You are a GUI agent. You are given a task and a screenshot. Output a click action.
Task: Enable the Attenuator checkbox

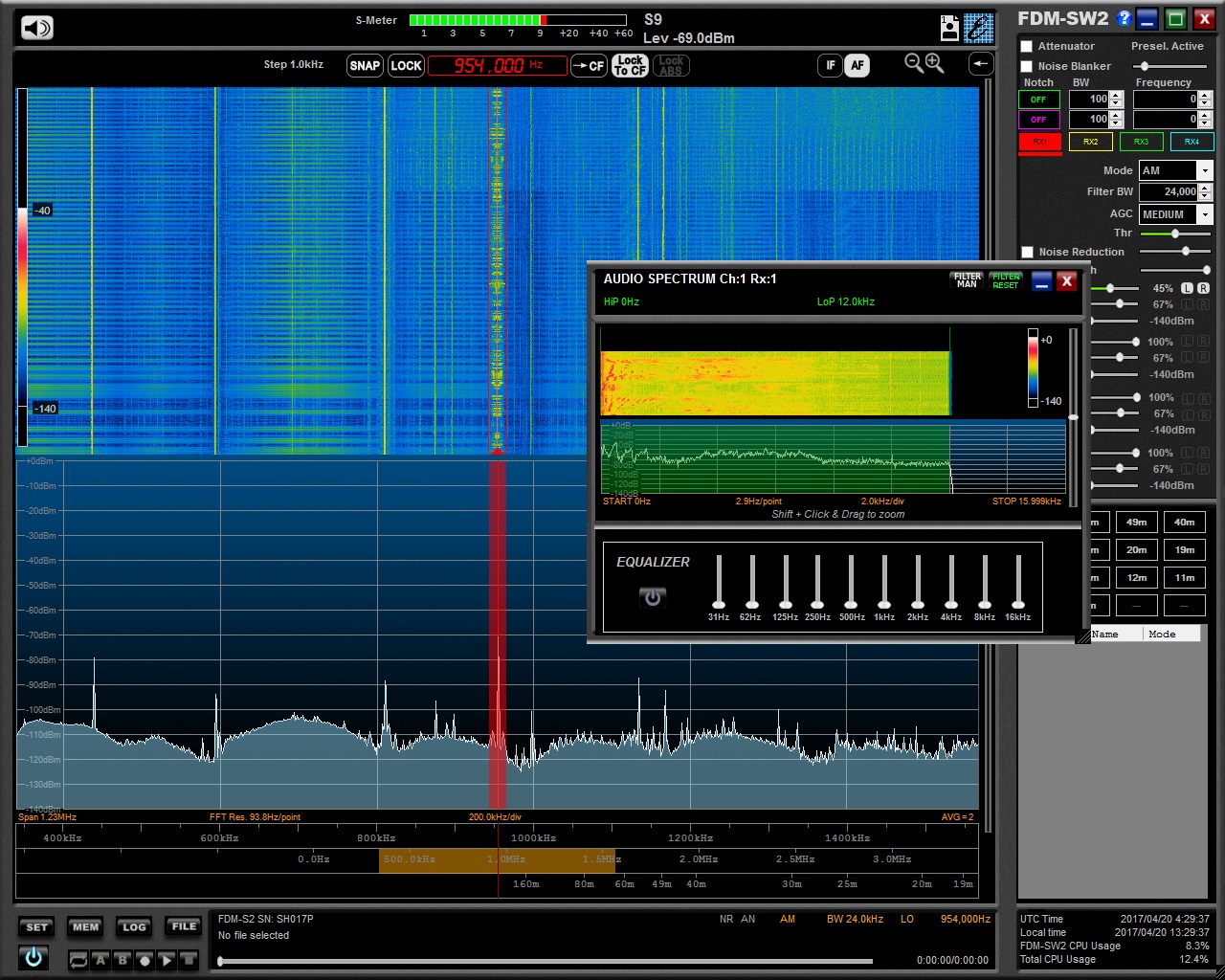click(1027, 46)
